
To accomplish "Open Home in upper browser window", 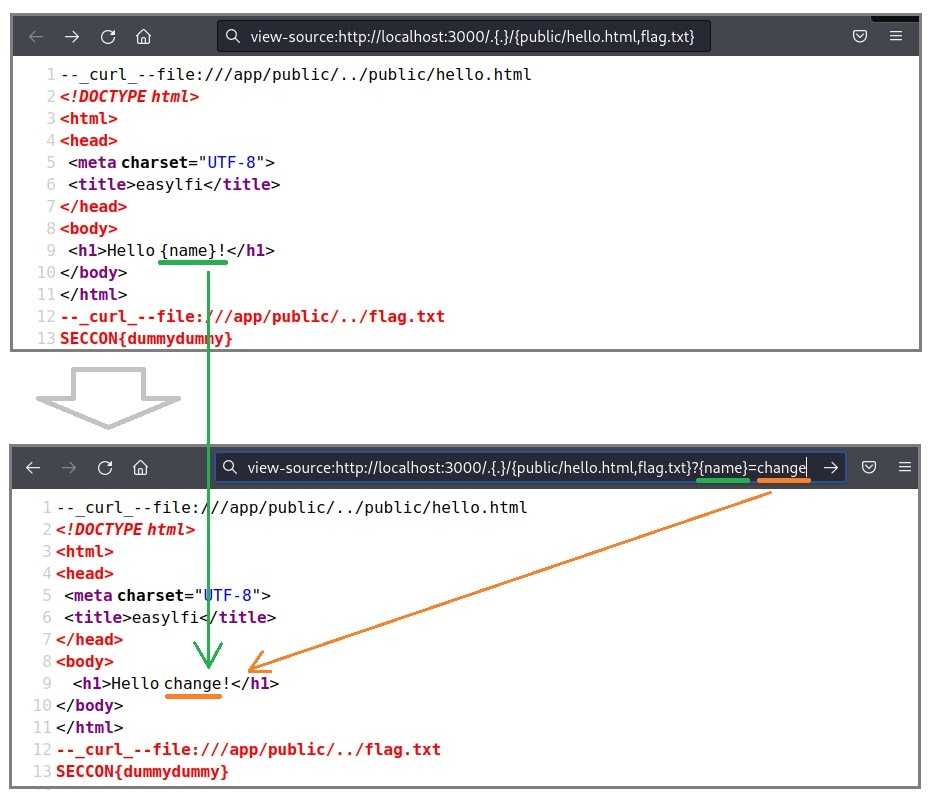I will 143,37.
